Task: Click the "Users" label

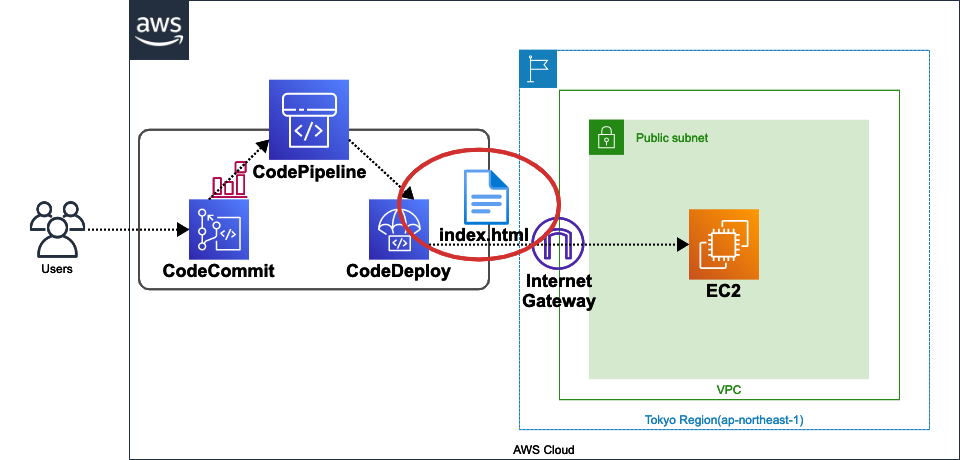Action: 56,268
